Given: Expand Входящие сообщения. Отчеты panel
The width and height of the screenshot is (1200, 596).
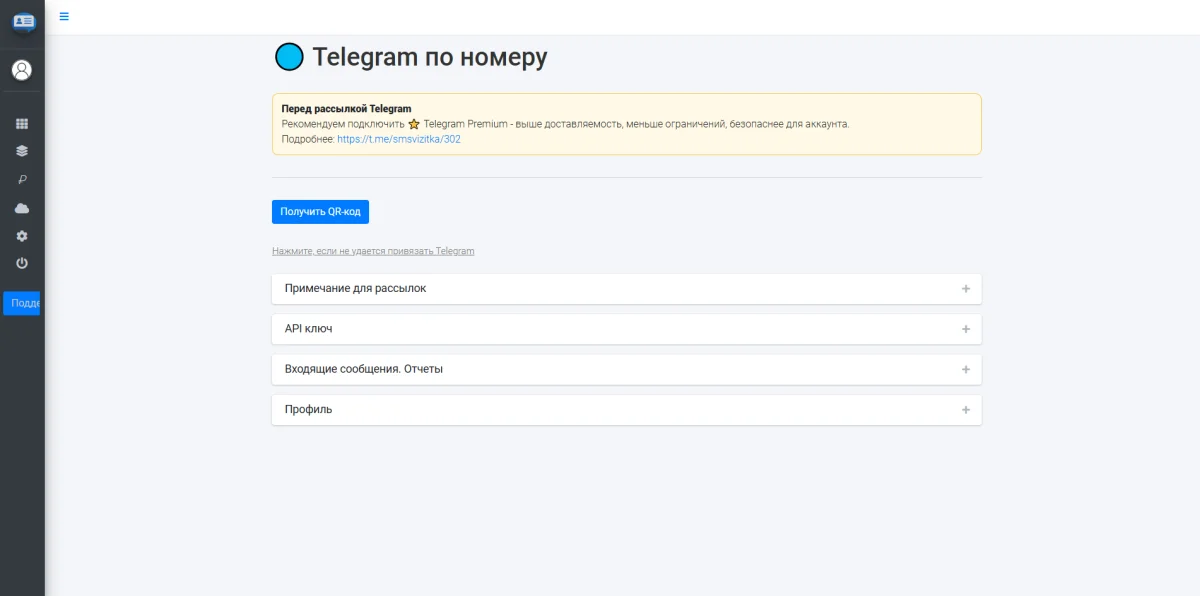Looking at the screenshot, I should 627,369.
